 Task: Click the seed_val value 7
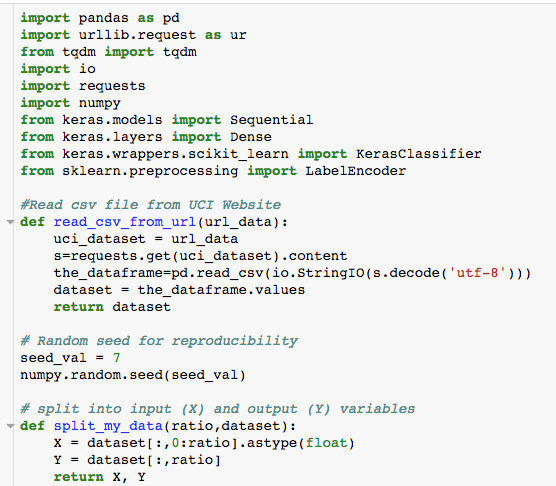pyautogui.click(x=117, y=358)
